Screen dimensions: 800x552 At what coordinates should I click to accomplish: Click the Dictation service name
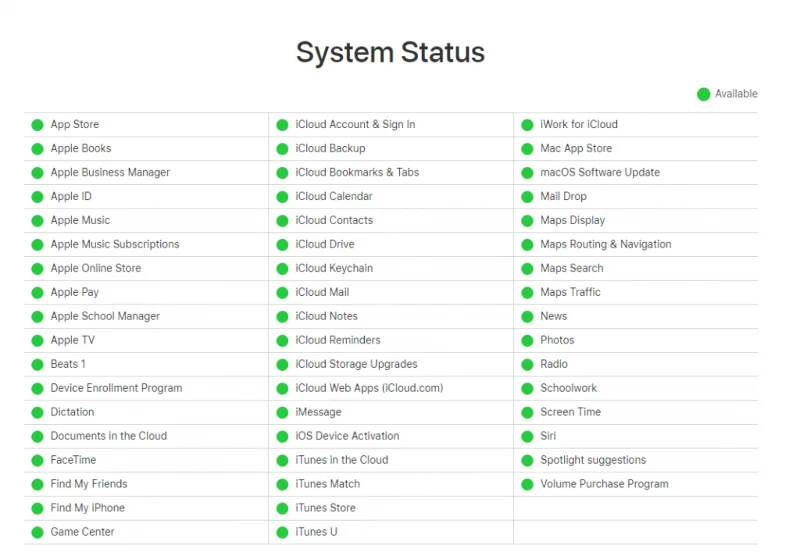[72, 412]
